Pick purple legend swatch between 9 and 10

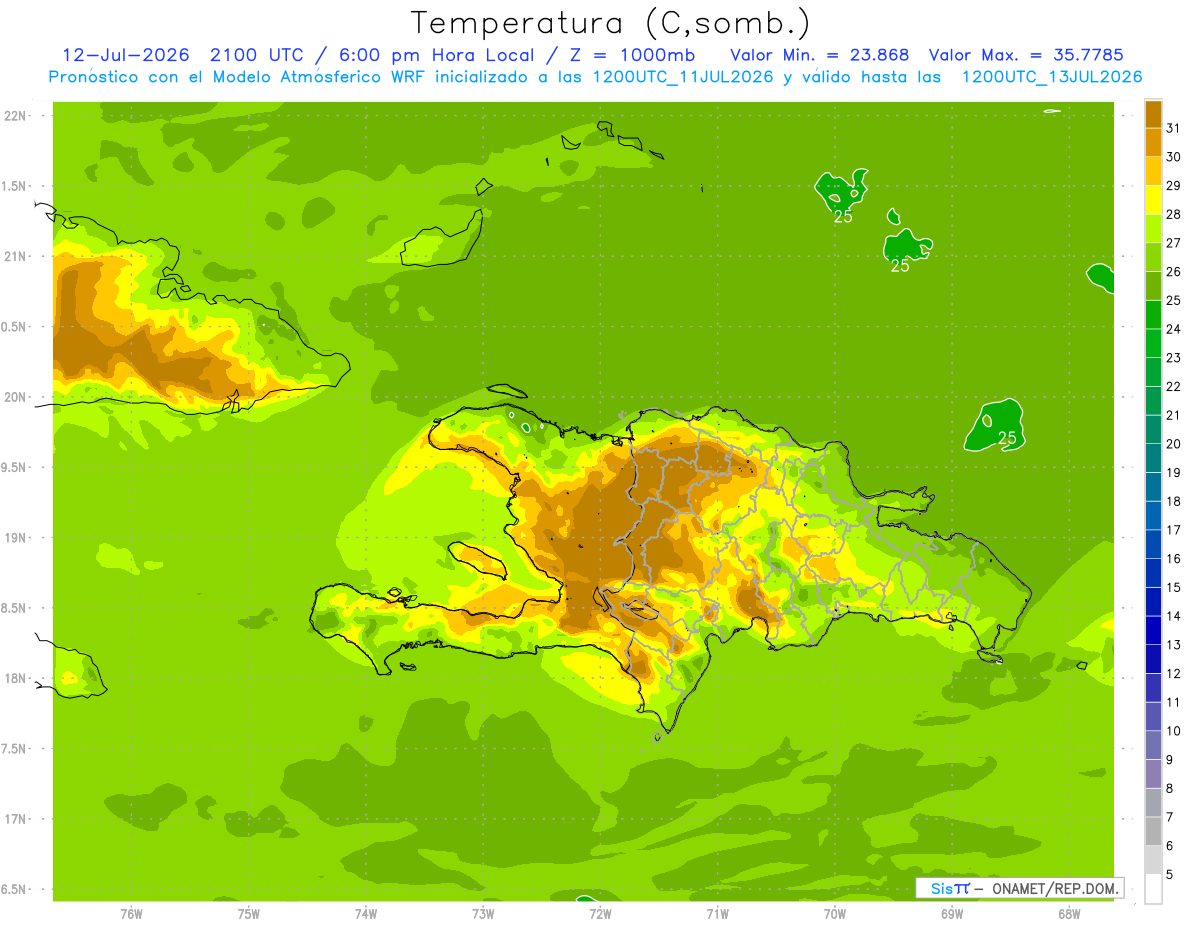coord(1153,745)
